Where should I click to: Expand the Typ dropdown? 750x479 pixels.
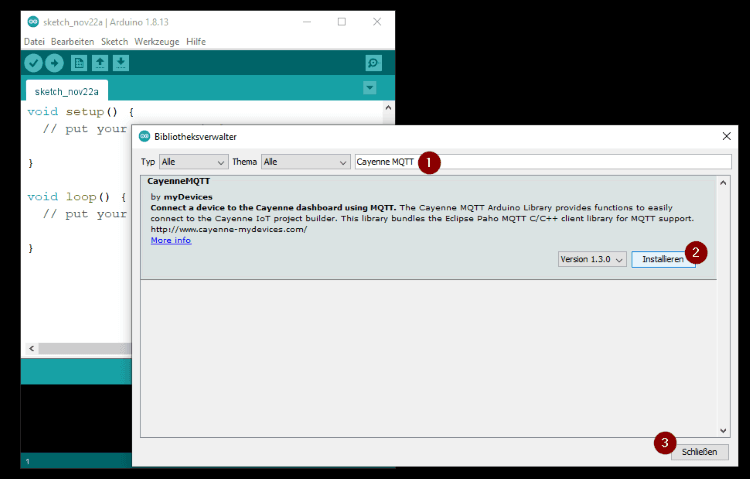point(193,161)
